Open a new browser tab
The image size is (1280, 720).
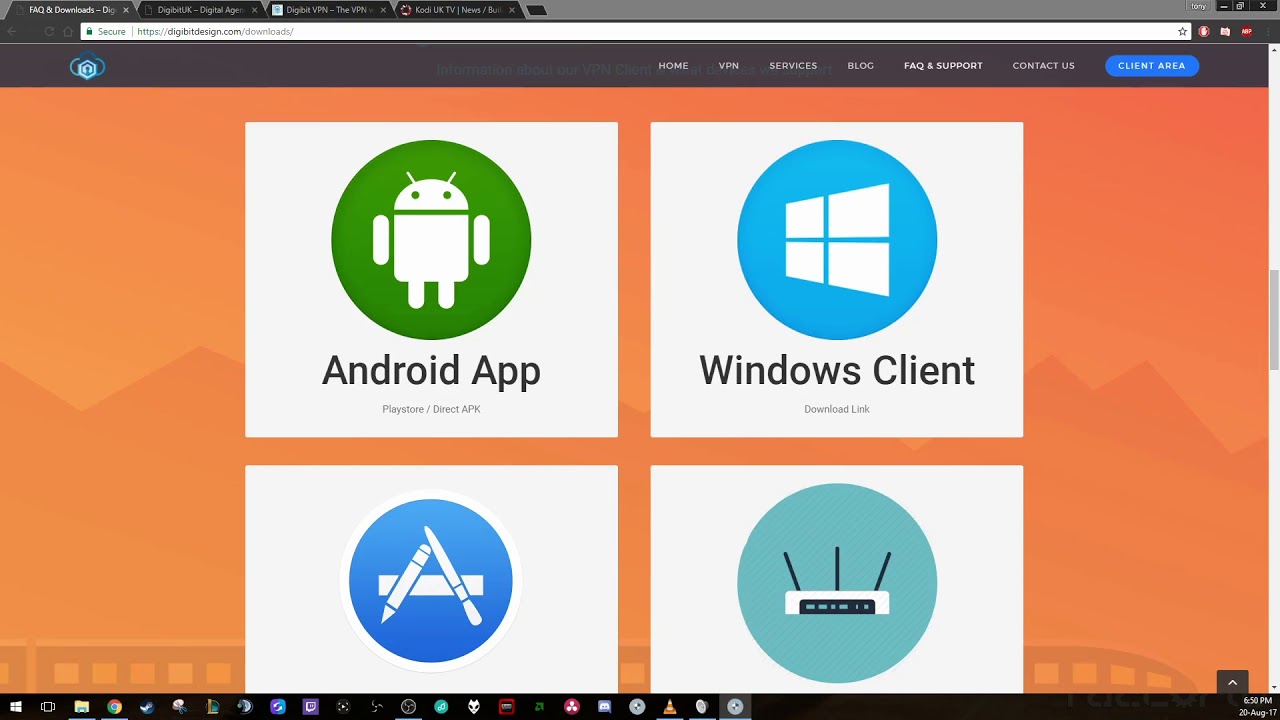pos(536,11)
